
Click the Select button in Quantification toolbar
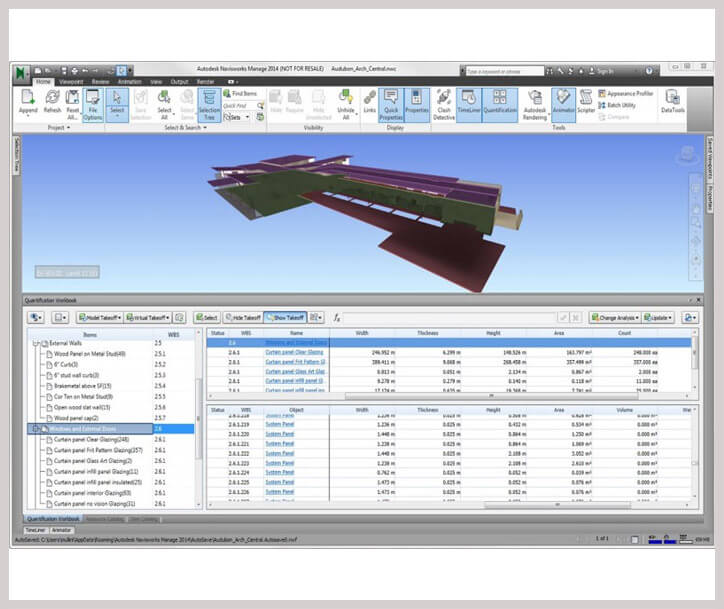click(x=206, y=318)
